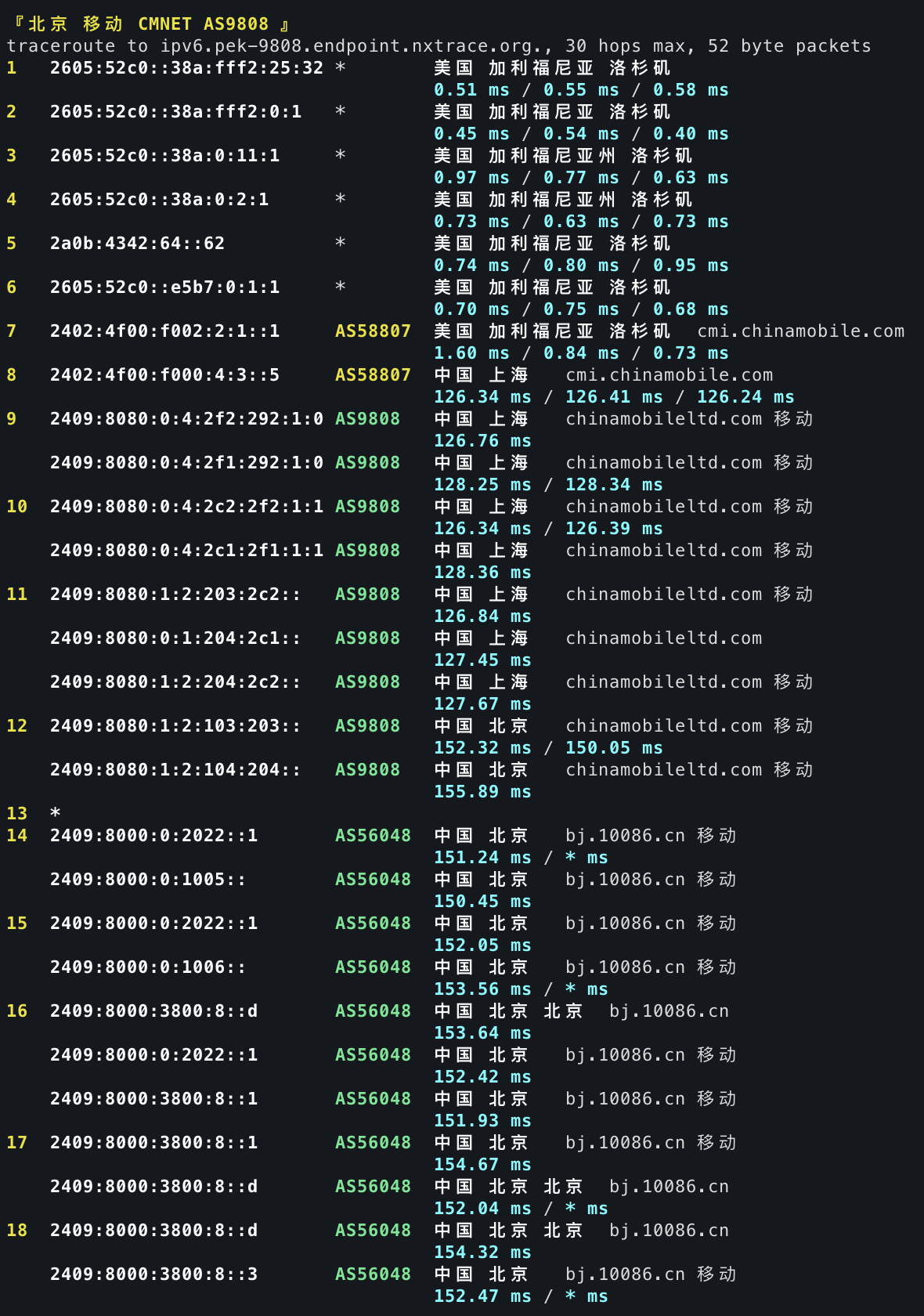Click the latency value 126.39 ms
This screenshot has width=924, height=1316.
click(x=614, y=529)
